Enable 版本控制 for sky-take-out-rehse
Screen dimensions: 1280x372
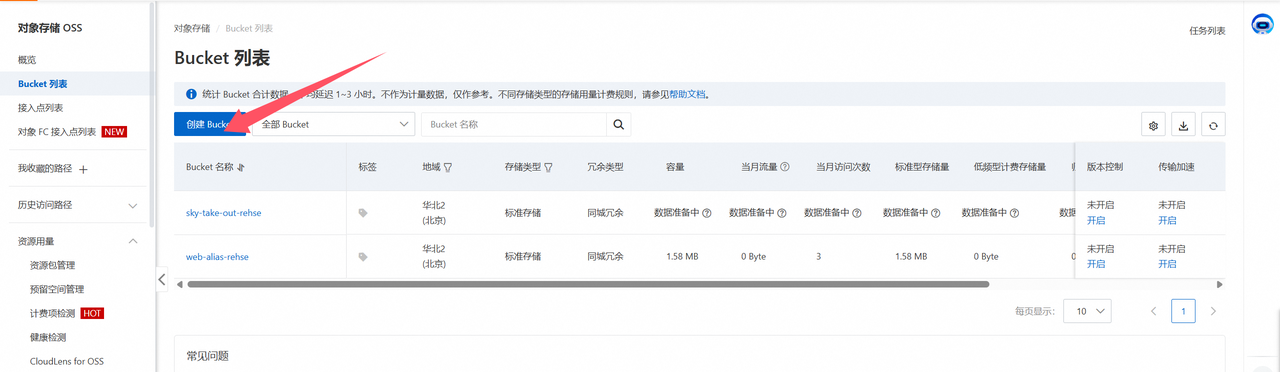[x=1096, y=220]
